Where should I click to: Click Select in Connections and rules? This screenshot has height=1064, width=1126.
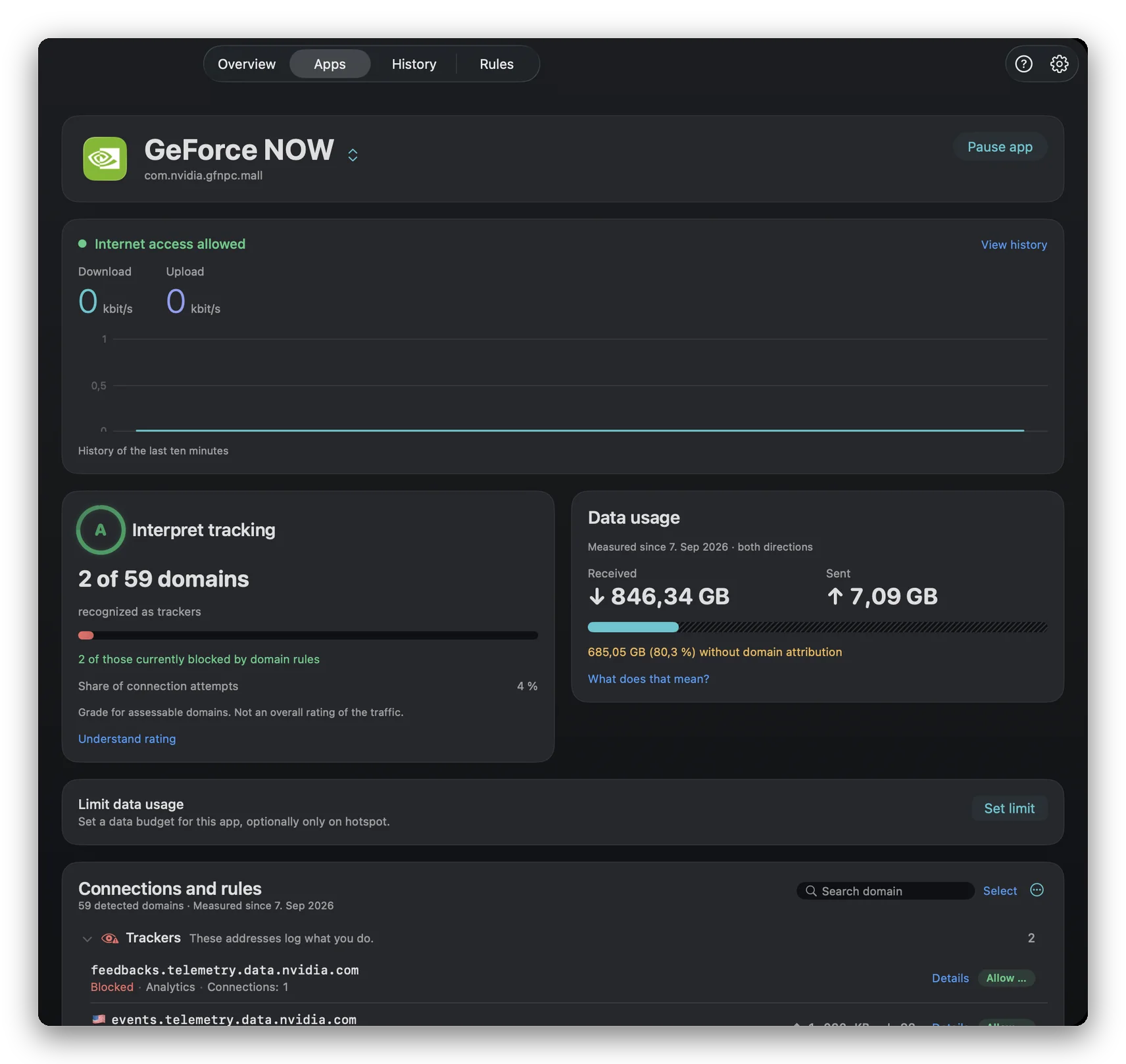pyautogui.click(x=1000, y=890)
